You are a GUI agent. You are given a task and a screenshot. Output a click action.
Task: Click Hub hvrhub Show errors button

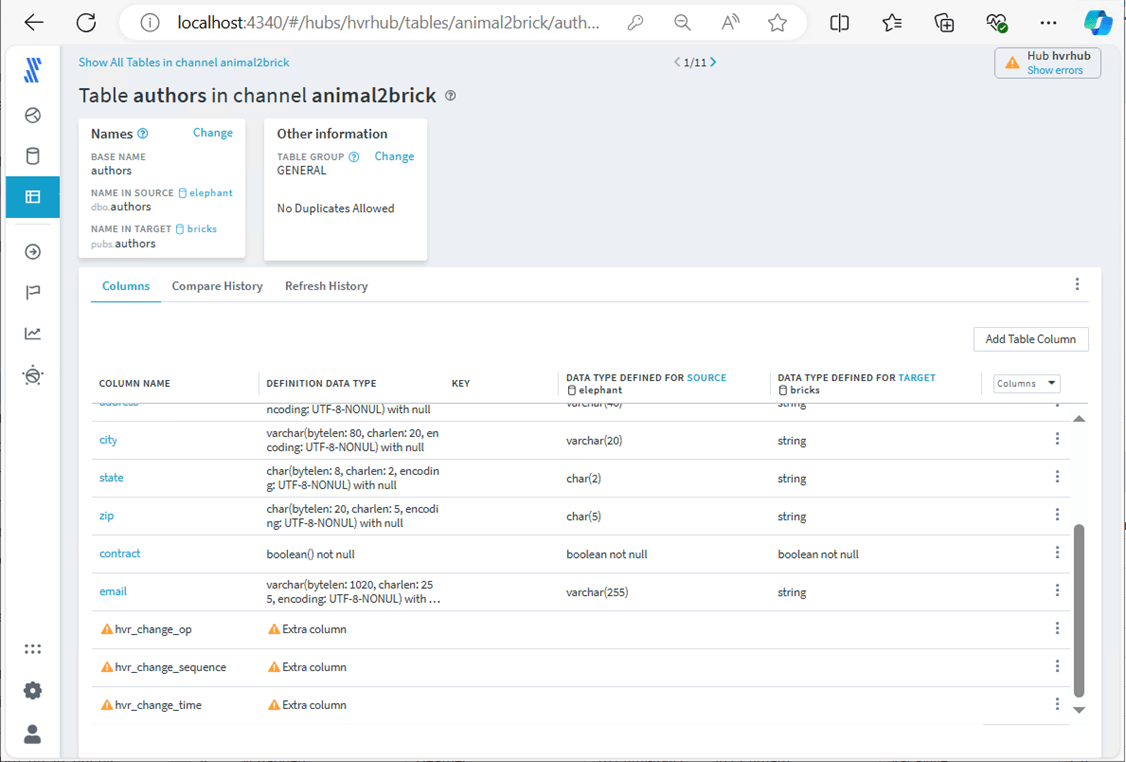coord(1048,63)
